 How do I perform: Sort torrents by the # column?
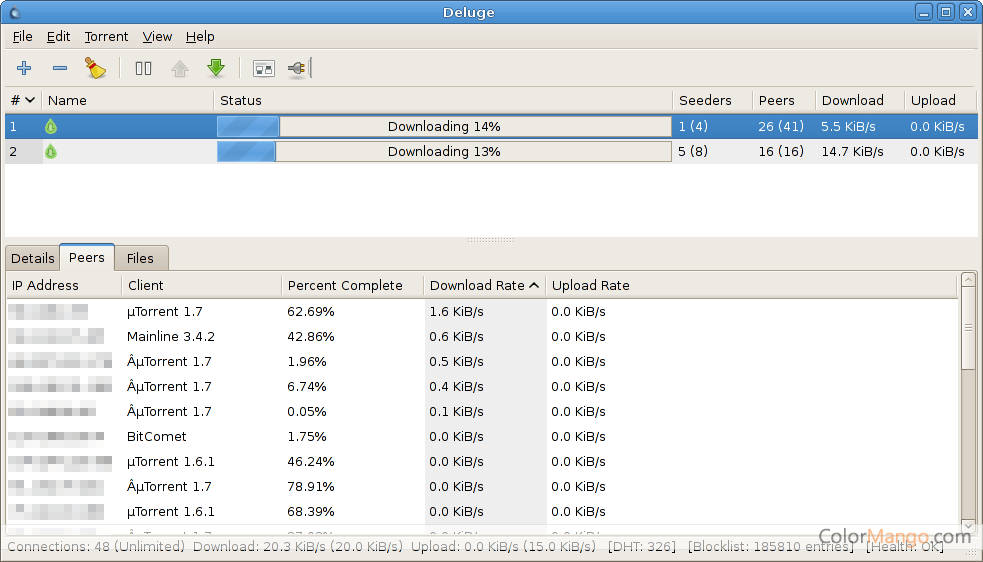point(23,100)
